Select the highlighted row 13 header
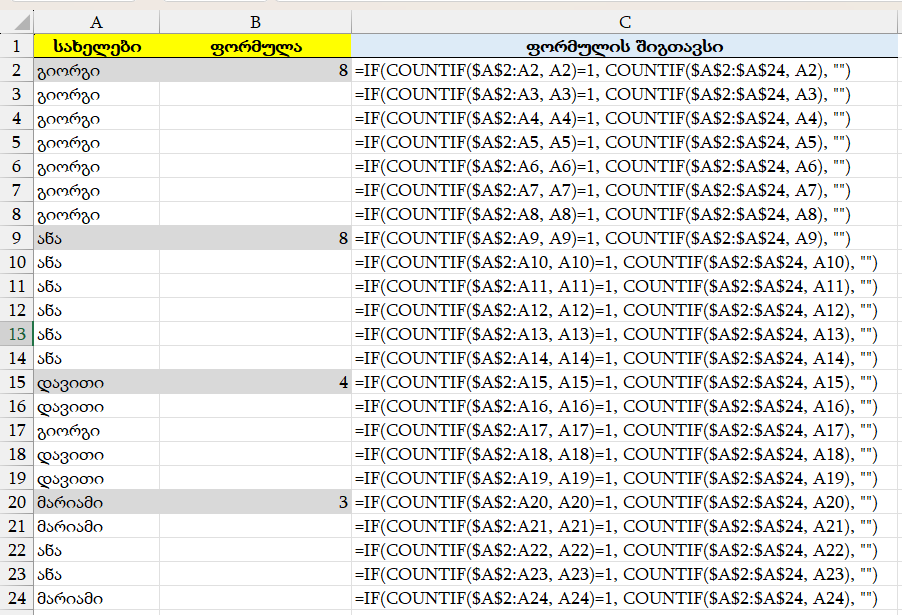This screenshot has height=615, width=902. 16,334
